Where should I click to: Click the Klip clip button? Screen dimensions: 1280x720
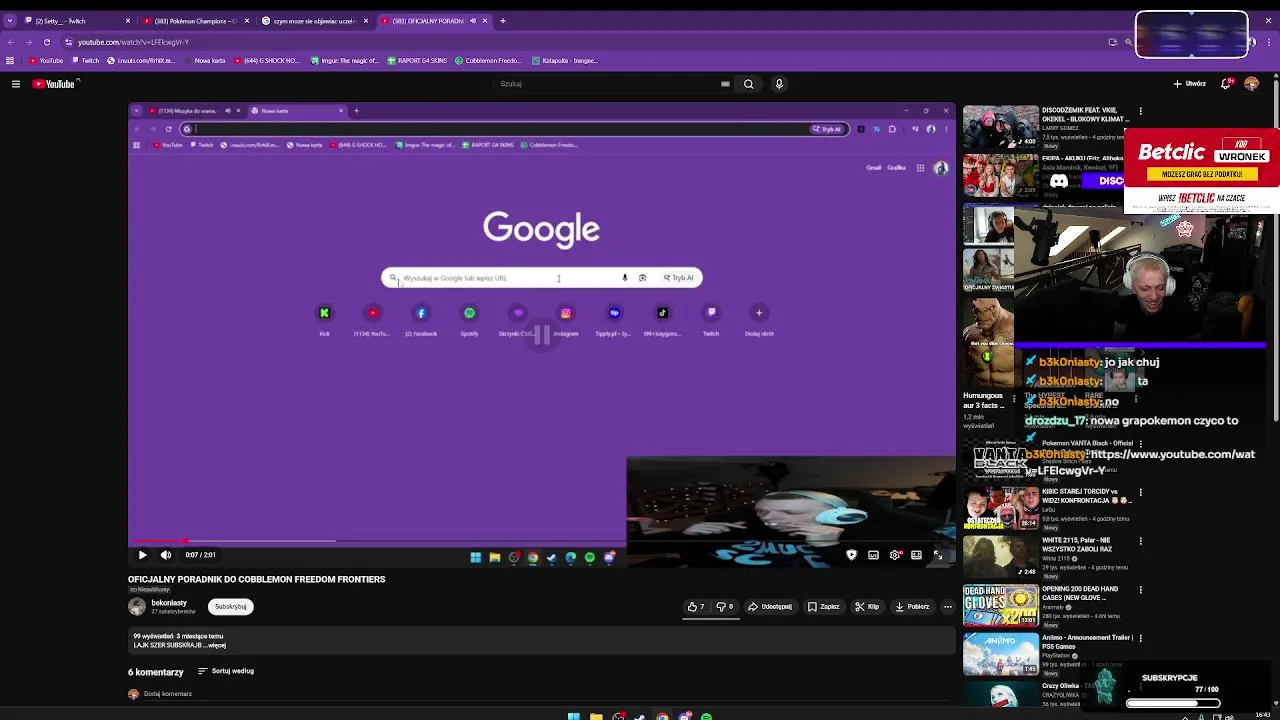867,606
